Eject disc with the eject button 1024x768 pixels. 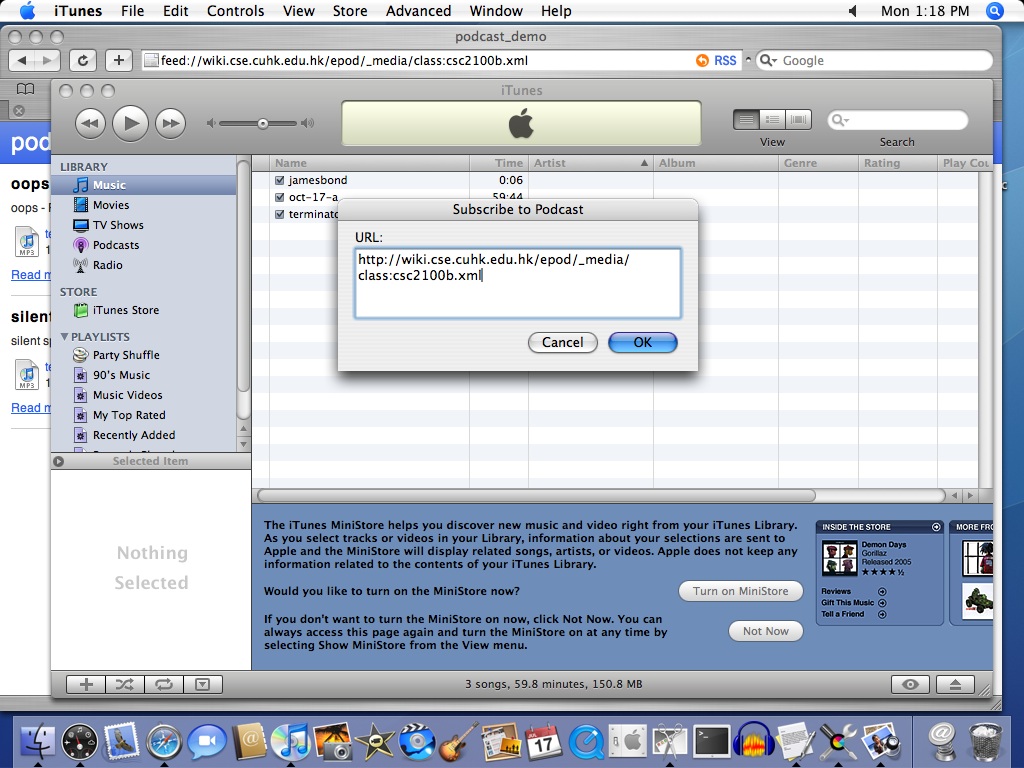955,684
